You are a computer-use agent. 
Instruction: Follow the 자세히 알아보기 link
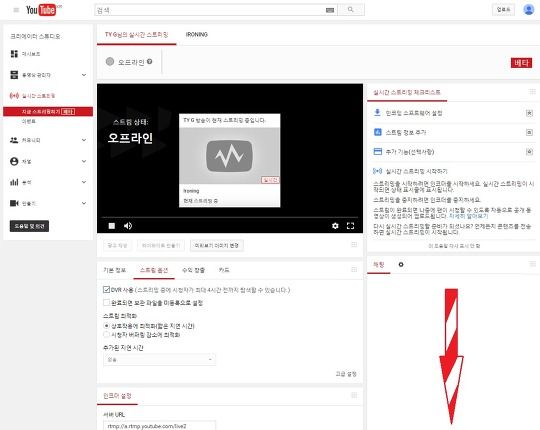point(468,216)
